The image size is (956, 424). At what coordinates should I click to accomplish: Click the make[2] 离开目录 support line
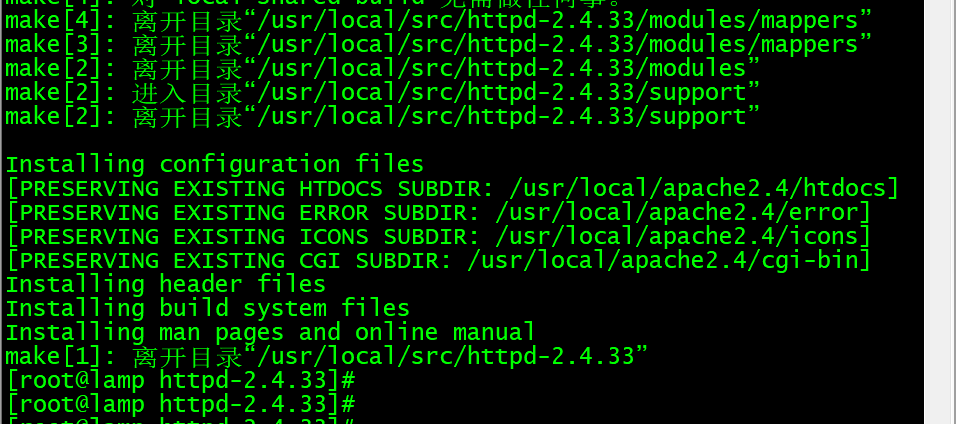(383, 117)
